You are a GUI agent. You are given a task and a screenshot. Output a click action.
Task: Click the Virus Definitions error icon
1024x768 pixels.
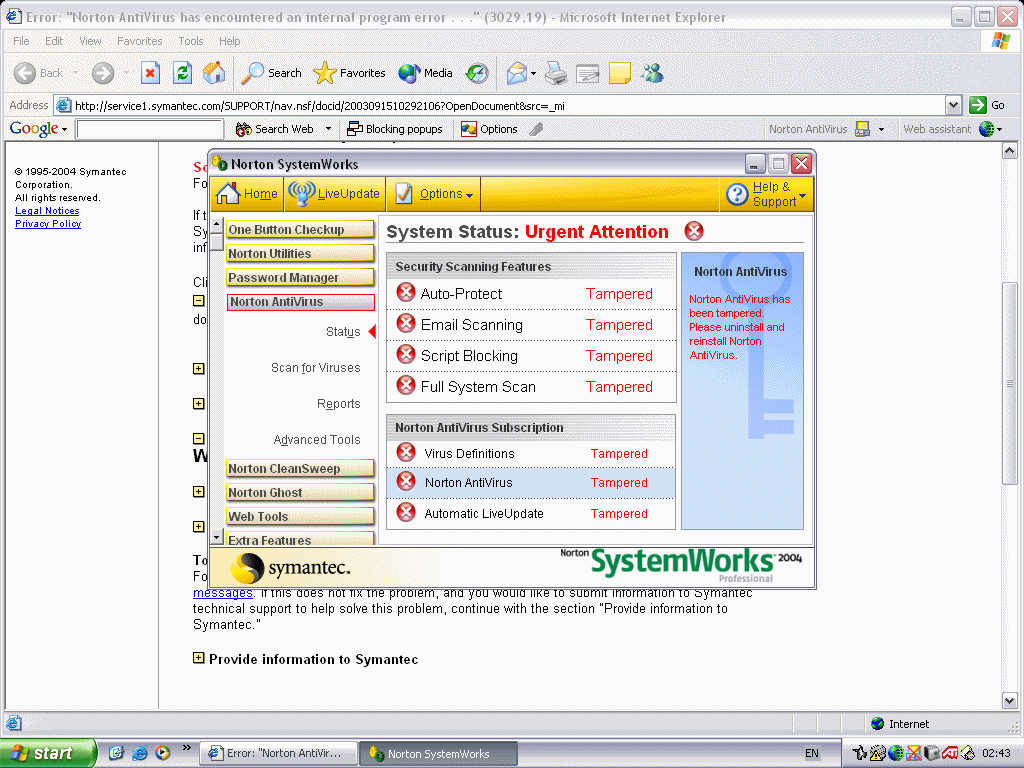(x=406, y=452)
